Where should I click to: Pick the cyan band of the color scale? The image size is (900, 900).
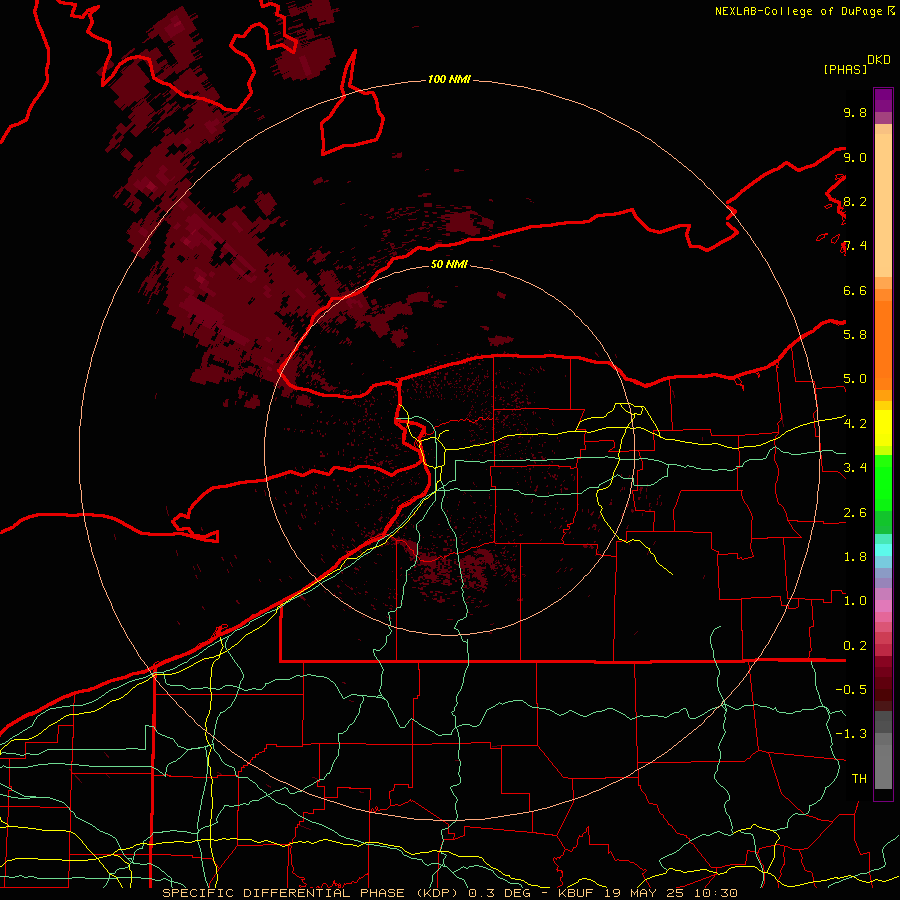(883, 550)
